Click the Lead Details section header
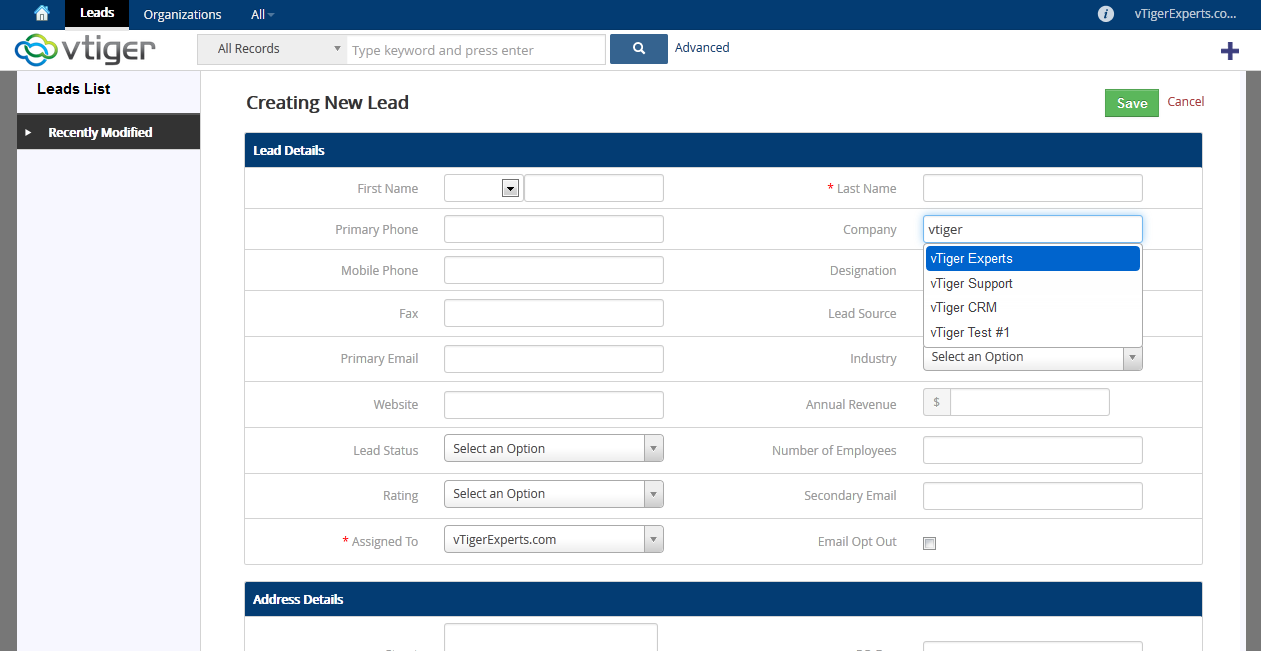 pos(723,150)
